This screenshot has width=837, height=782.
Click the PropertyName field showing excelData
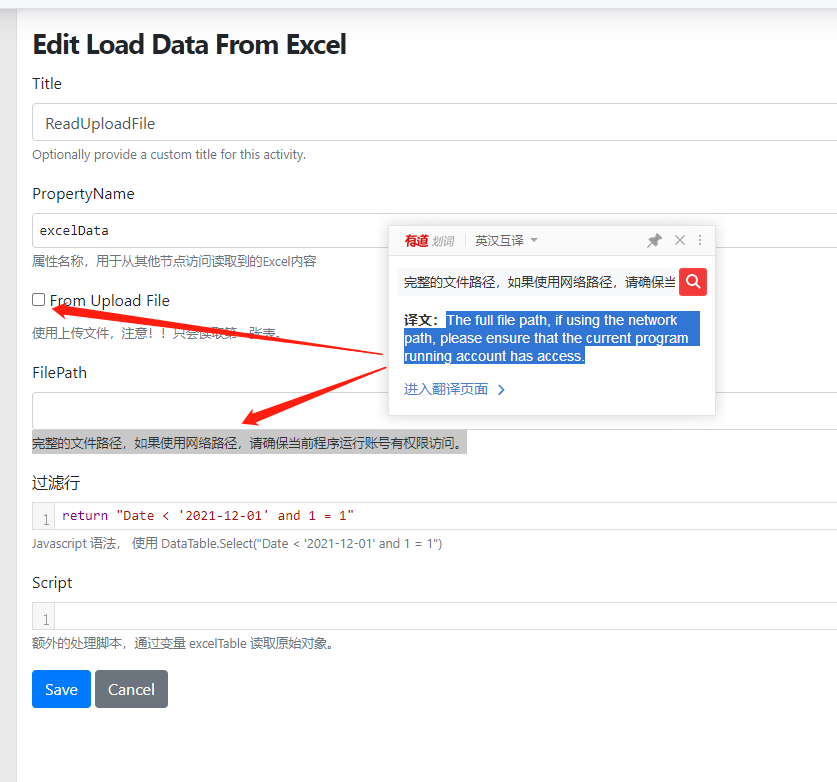coord(200,230)
